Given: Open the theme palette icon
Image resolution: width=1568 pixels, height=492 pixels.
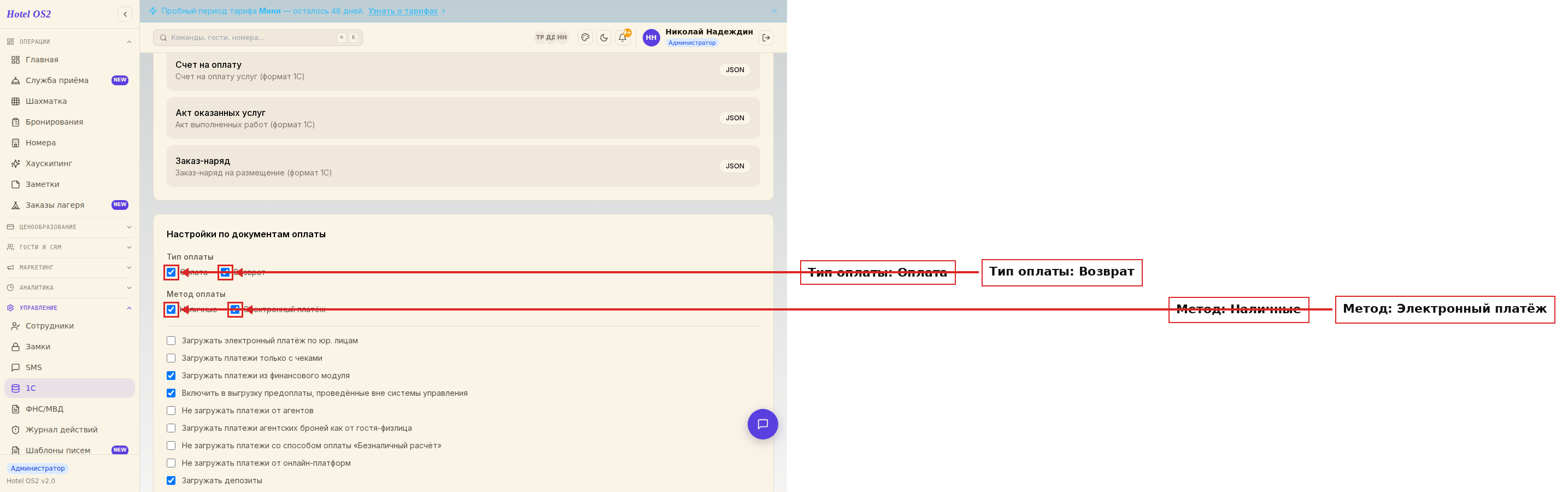Looking at the screenshot, I should point(585,38).
